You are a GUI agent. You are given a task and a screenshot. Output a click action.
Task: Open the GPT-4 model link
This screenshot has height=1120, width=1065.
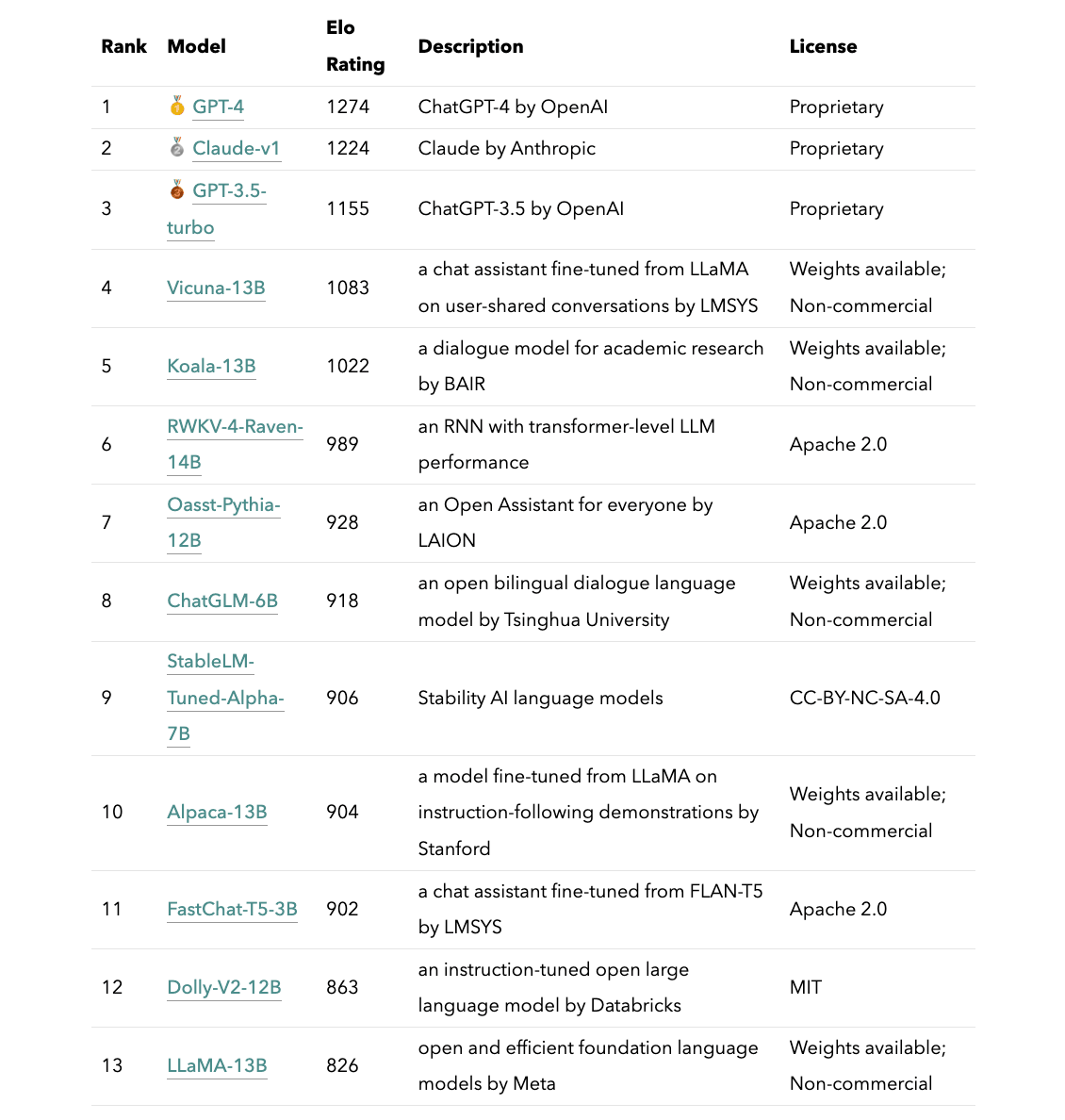(218, 107)
